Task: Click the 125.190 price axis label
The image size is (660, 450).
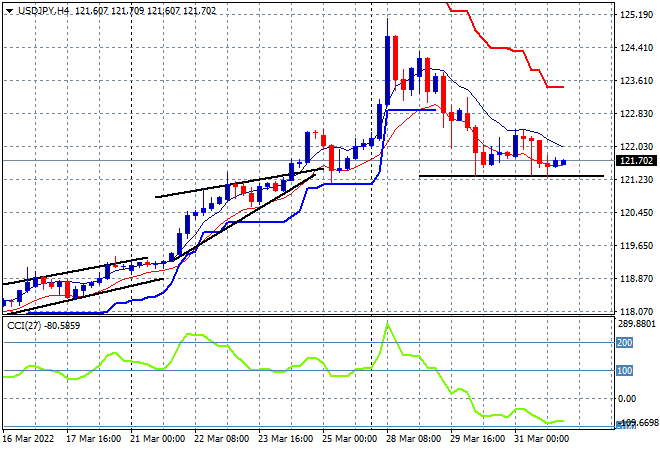Action: [x=637, y=15]
